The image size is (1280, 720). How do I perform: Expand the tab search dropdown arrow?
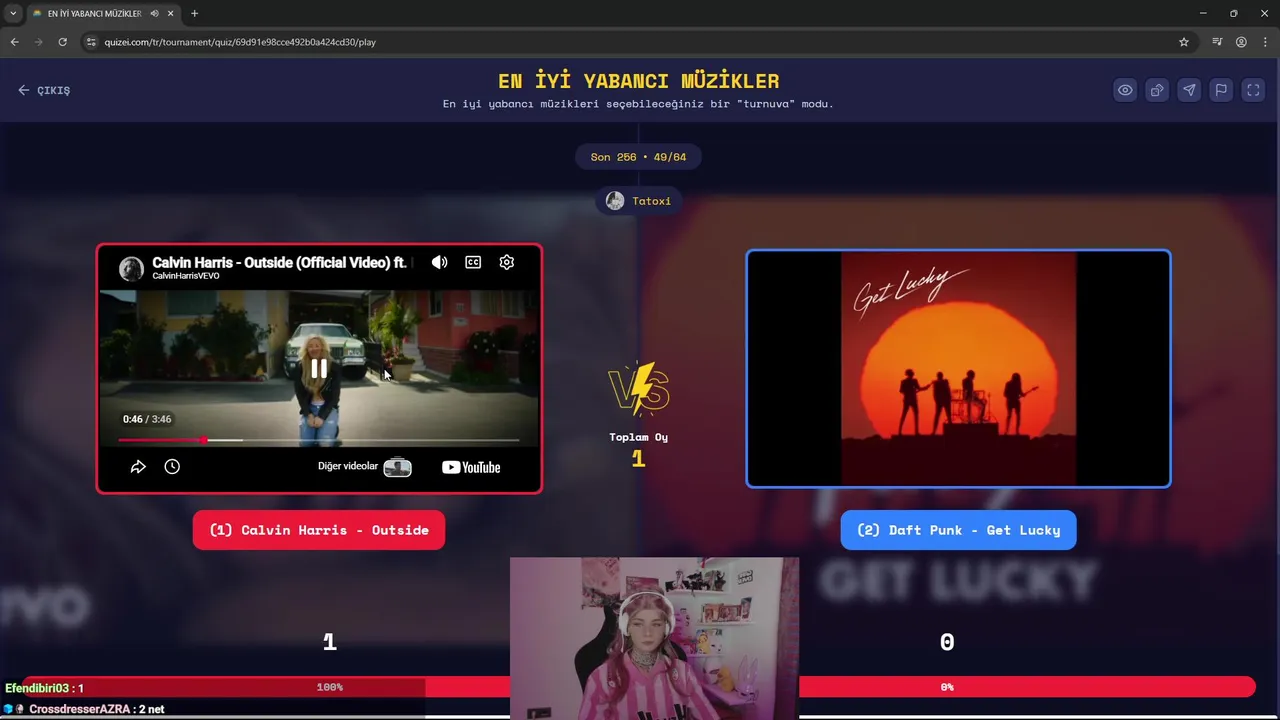(13, 13)
